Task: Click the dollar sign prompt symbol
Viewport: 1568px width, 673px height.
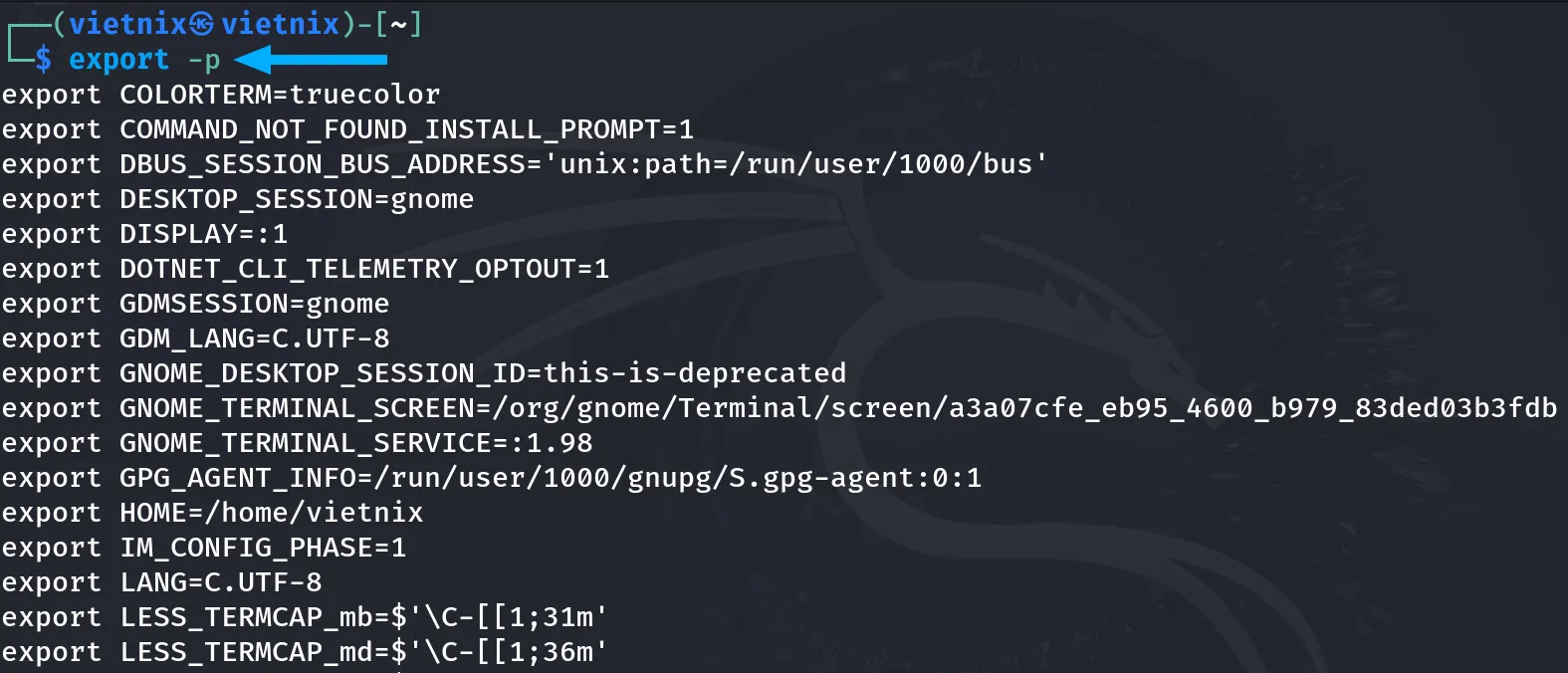Action: (x=43, y=60)
